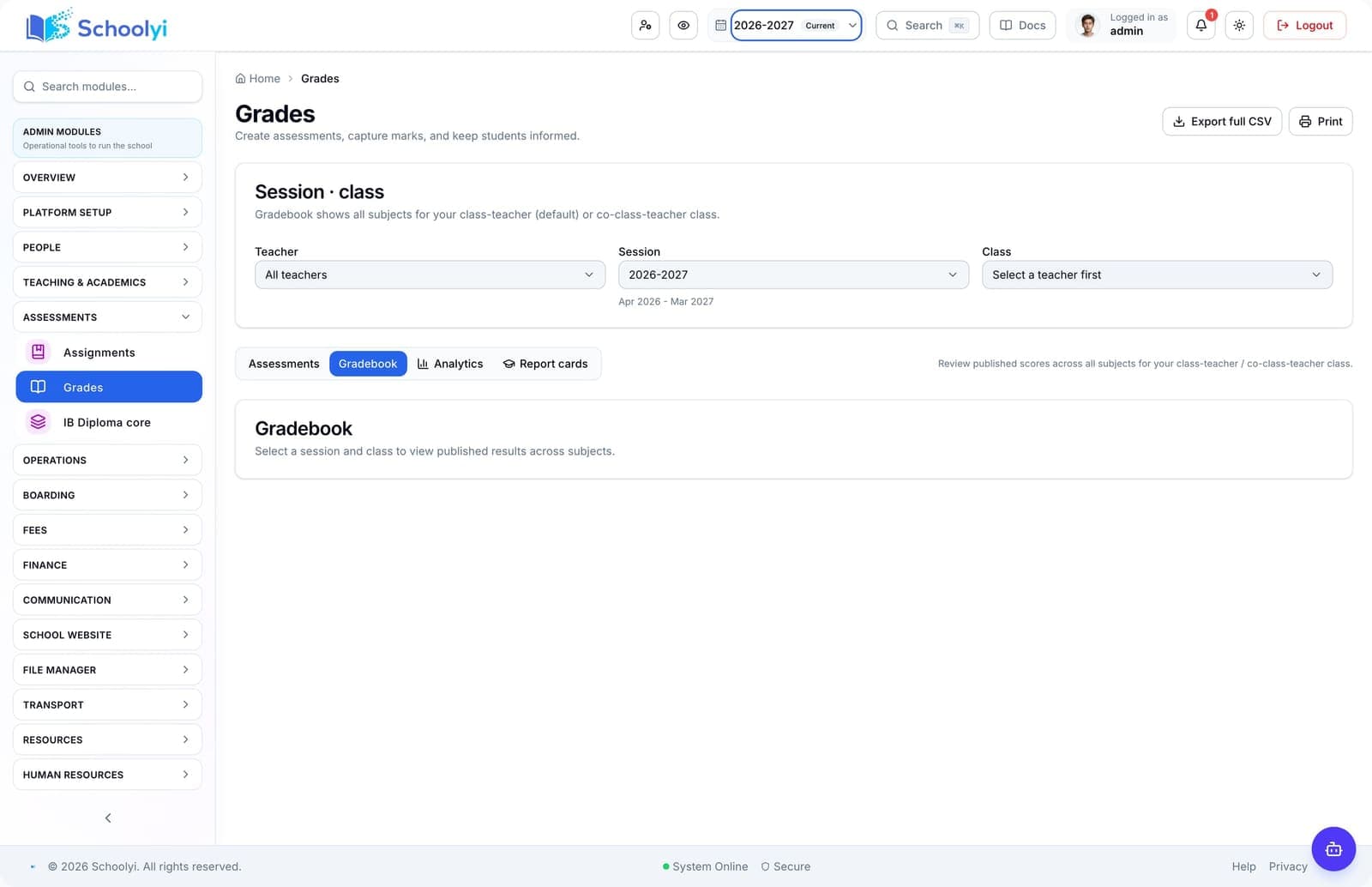Toggle the eye preview icon in header
1372x887 pixels.
point(683,26)
